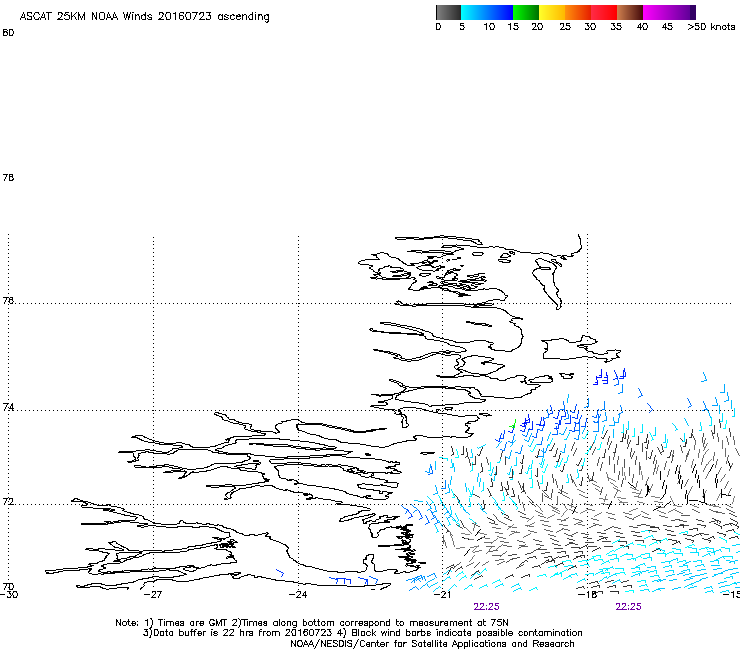This screenshot has width=740, height=650.
Task: Click the brown 35-40 knots color bar segment
Action: click(630, 12)
